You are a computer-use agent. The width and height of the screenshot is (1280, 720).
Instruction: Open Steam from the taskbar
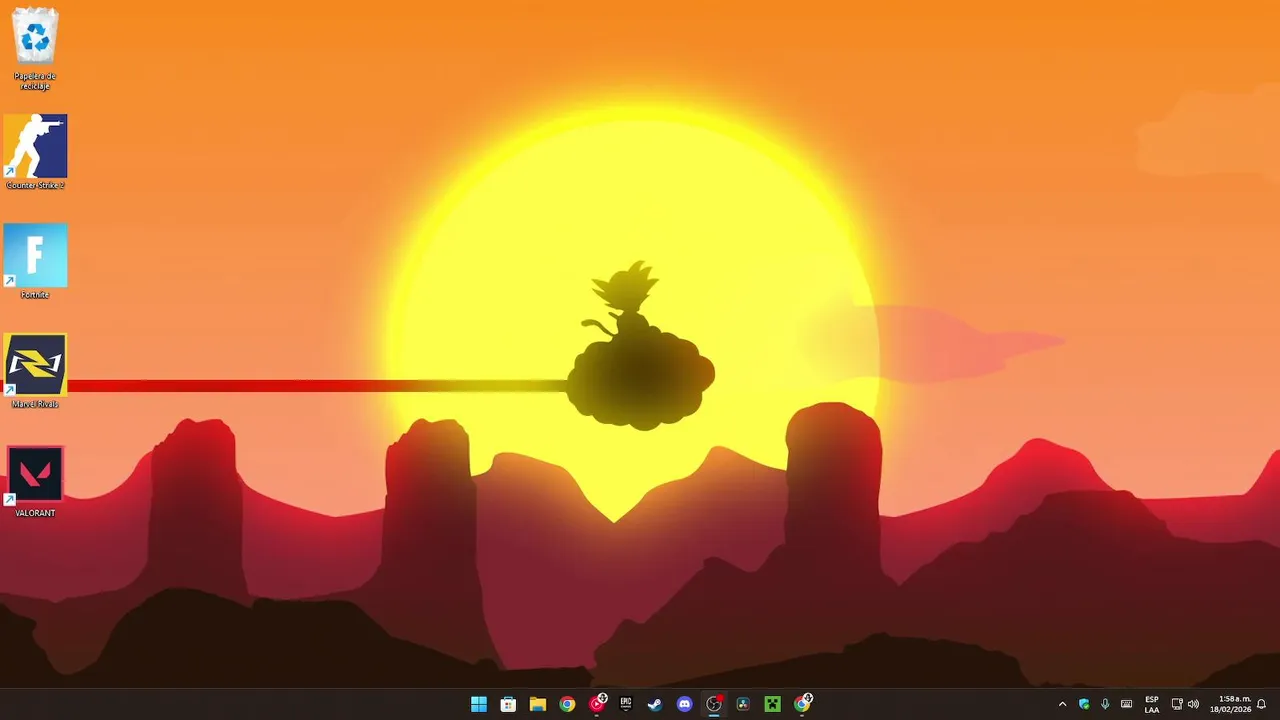(x=655, y=704)
